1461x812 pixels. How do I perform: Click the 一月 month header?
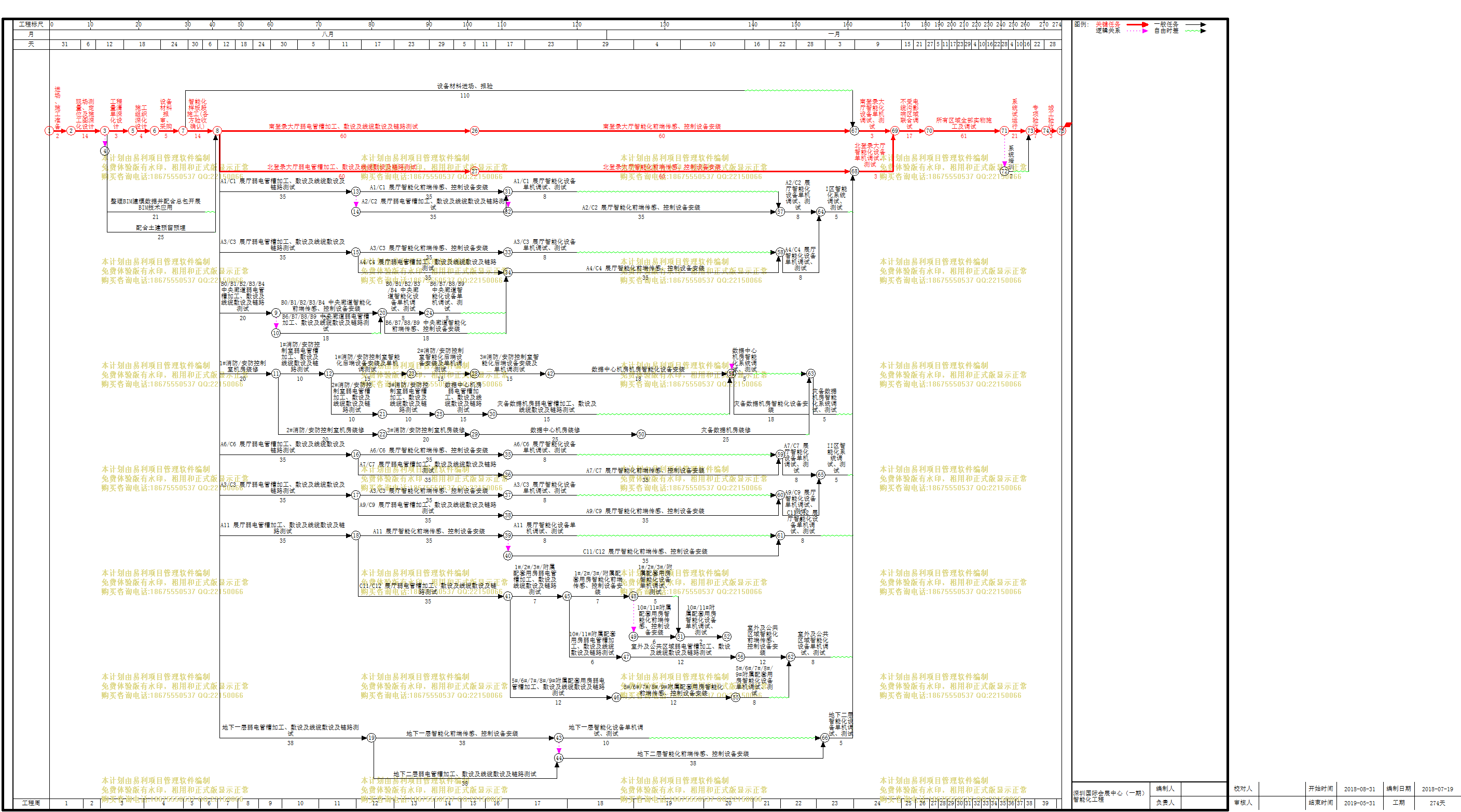pyautogui.click(x=834, y=35)
